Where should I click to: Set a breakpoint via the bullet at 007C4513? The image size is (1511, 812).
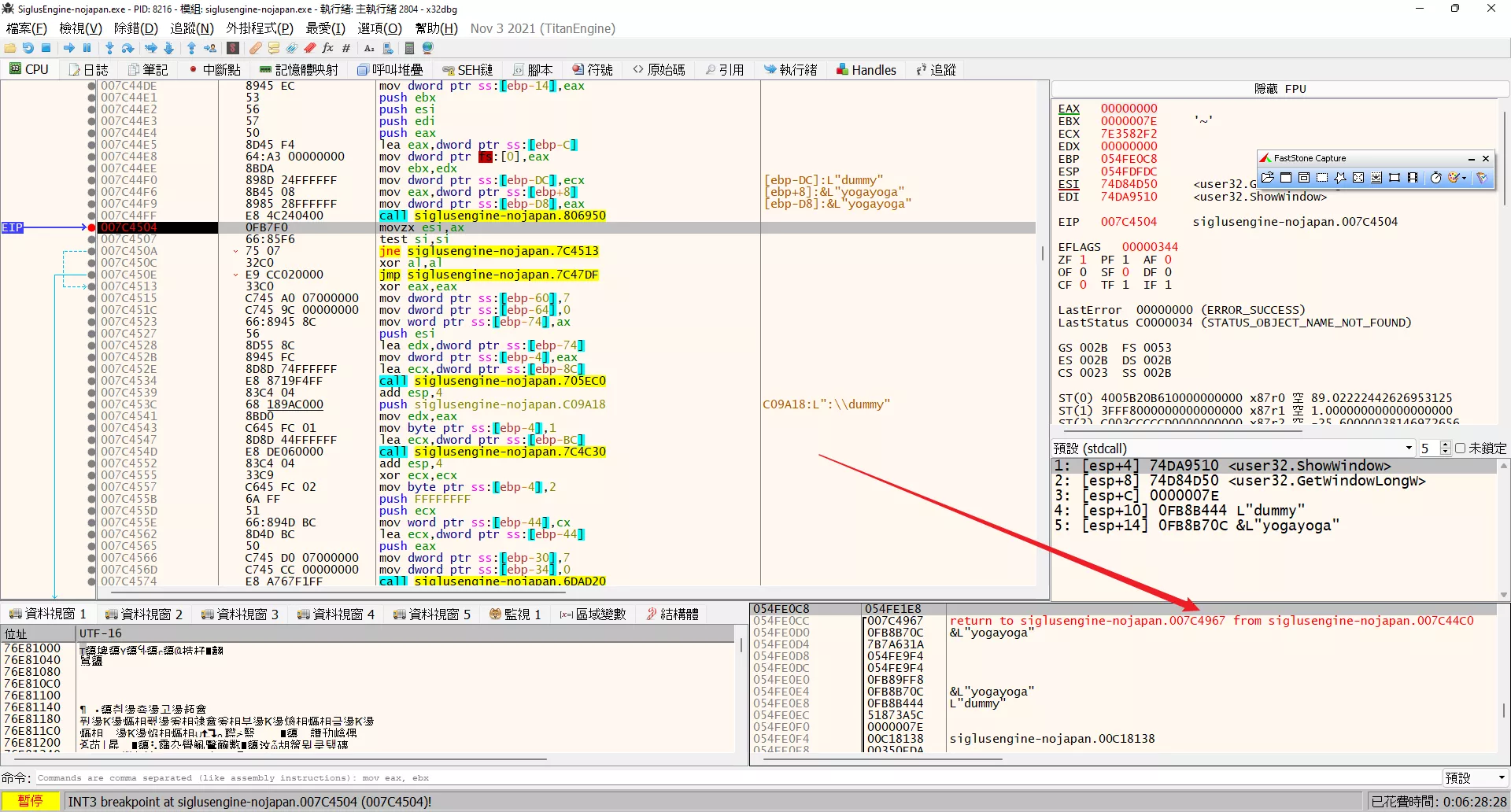[92, 286]
